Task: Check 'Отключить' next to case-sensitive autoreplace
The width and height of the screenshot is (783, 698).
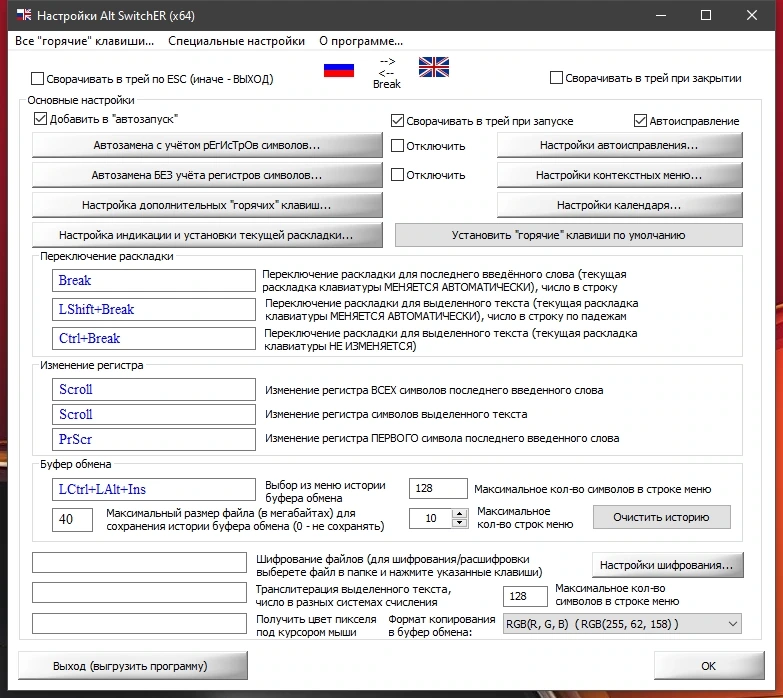Action: click(397, 145)
